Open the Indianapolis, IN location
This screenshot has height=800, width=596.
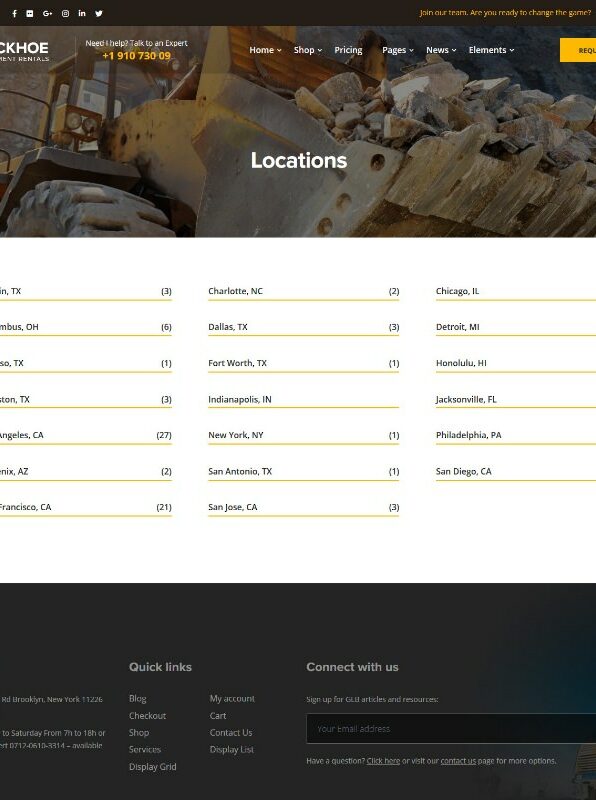pyautogui.click(x=303, y=399)
